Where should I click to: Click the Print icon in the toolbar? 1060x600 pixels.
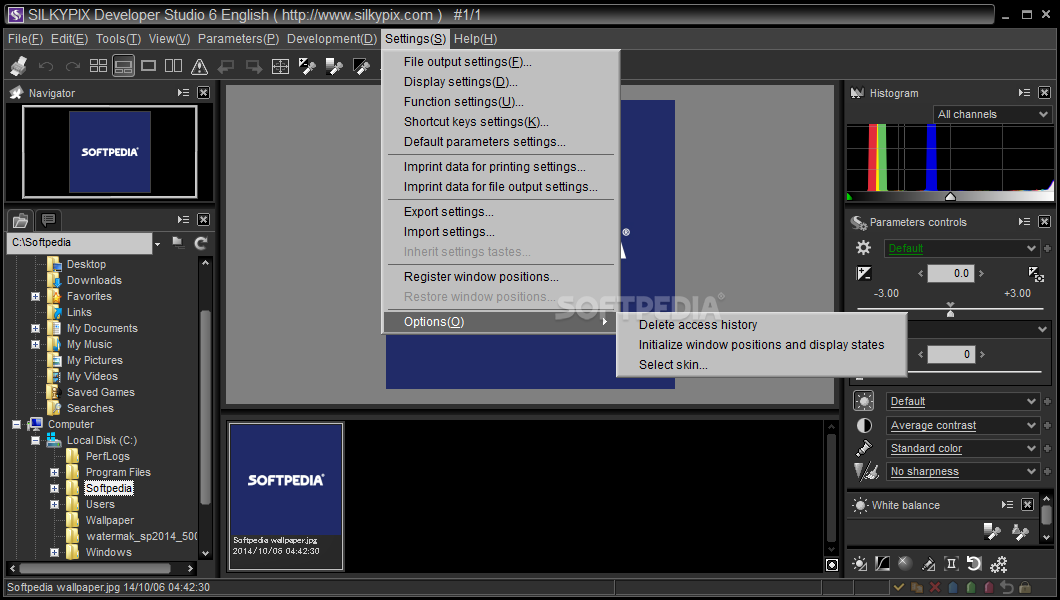[19, 66]
